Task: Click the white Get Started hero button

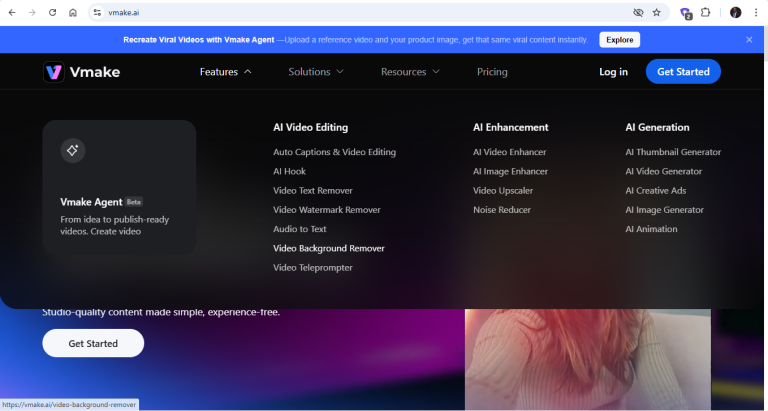Action: 93,343
